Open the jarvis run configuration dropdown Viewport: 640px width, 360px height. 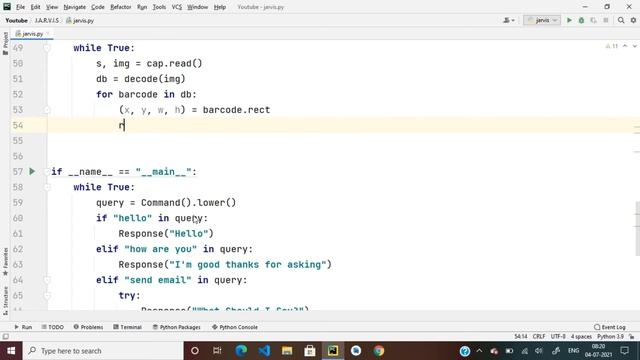[x=542, y=20]
